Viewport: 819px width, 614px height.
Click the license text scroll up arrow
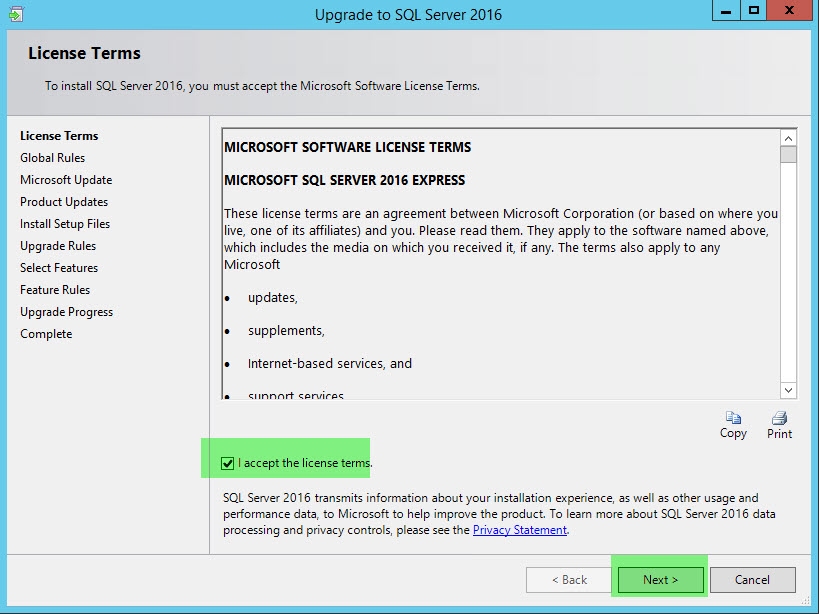[788, 138]
